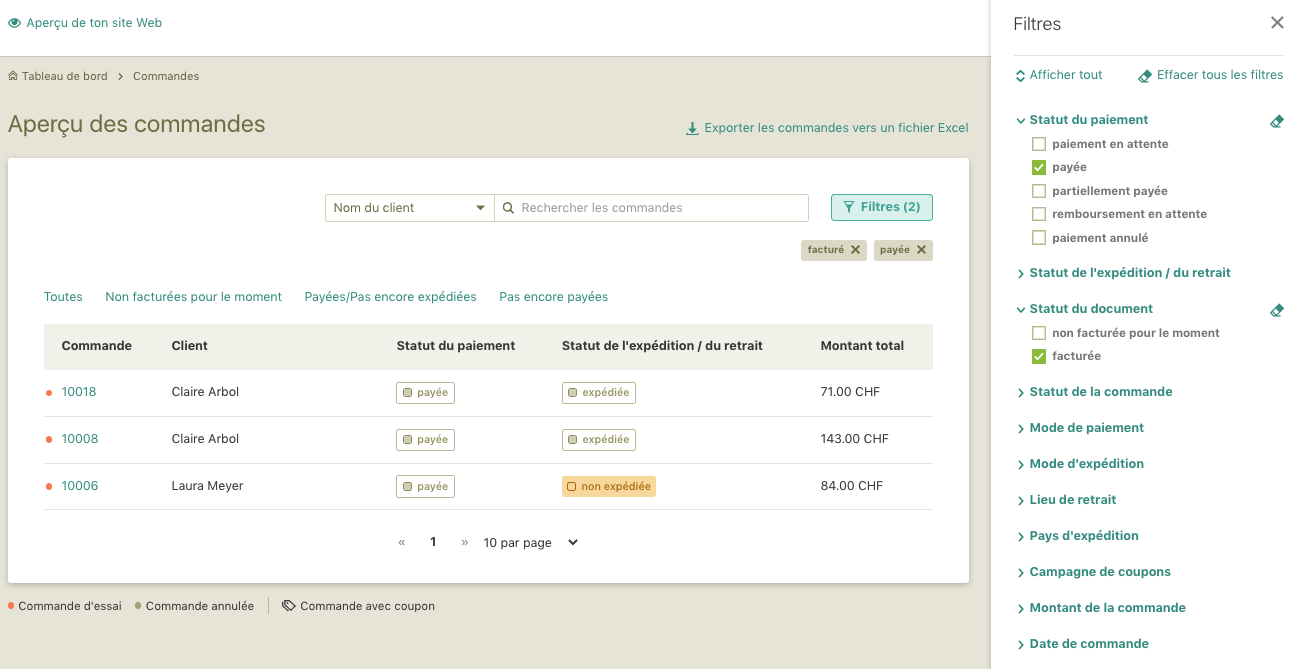Screen dimensions: 1300x669
Task: Check the remboursement en attente filter
Action: coord(1039,214)
